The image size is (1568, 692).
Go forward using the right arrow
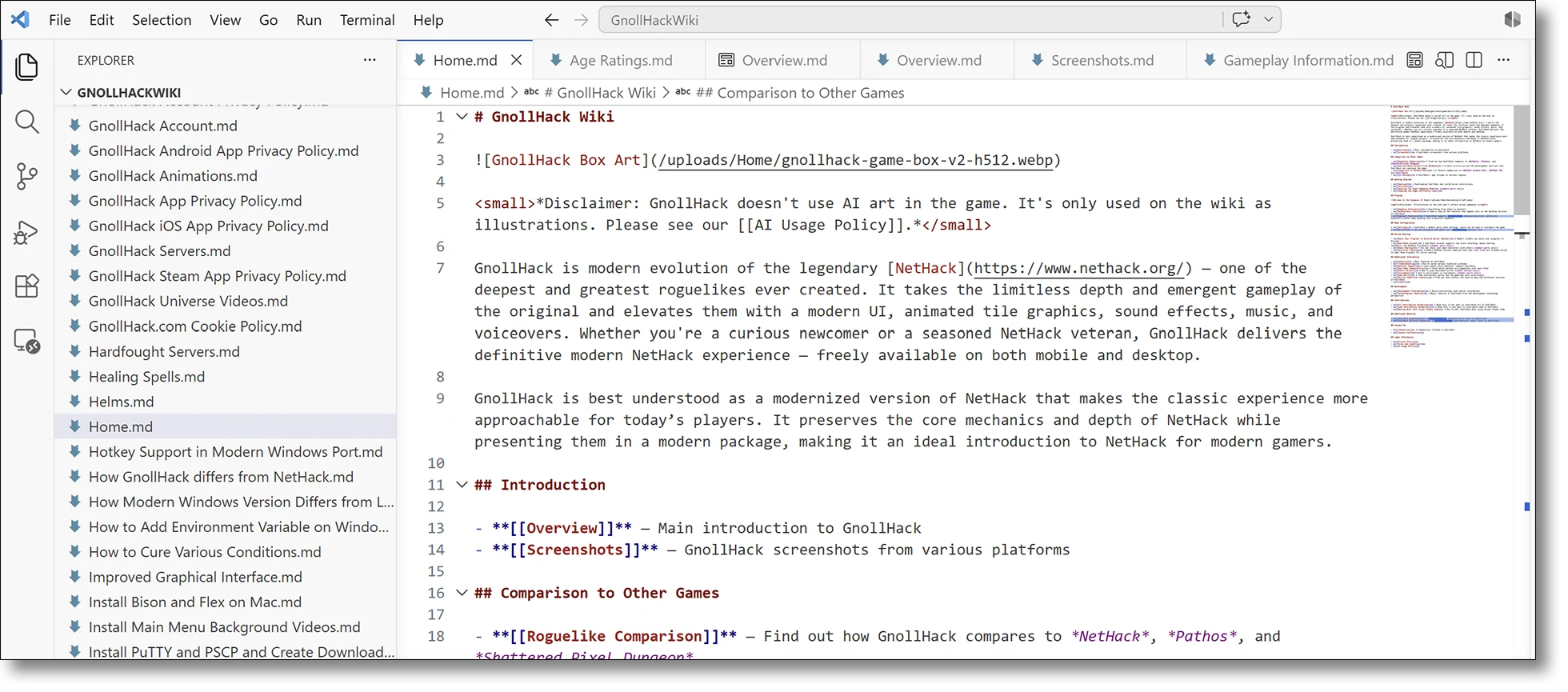(x=582, y=20)
